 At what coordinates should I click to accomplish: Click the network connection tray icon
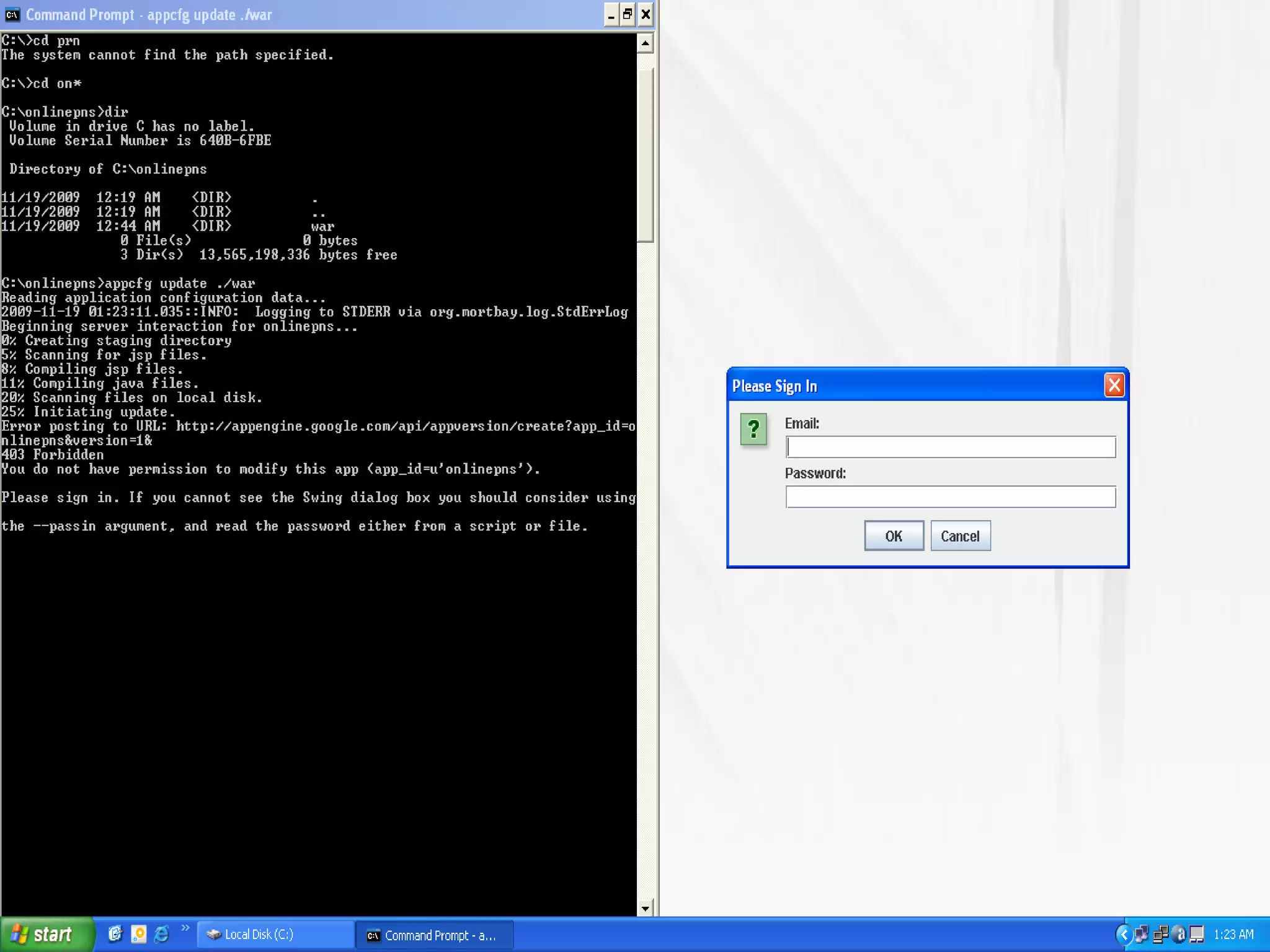pos(1160,934)
